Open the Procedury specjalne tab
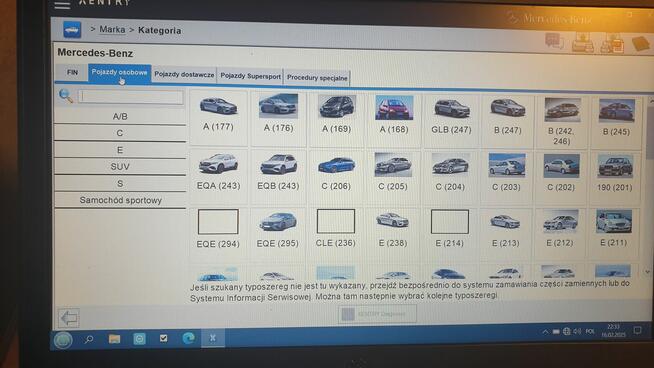 (317, 78)
